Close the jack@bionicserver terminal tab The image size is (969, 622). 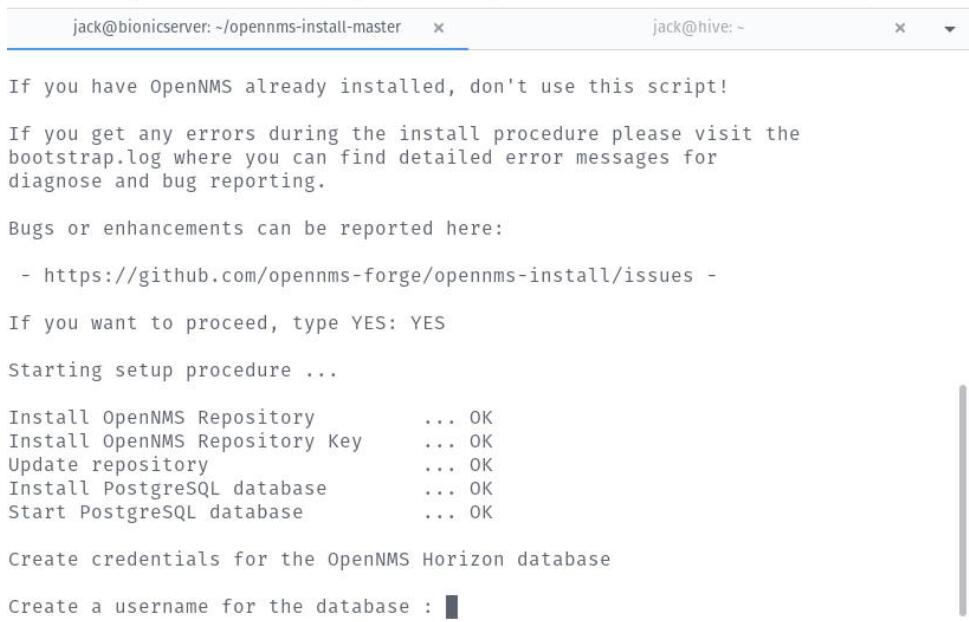tap(438, 28)
